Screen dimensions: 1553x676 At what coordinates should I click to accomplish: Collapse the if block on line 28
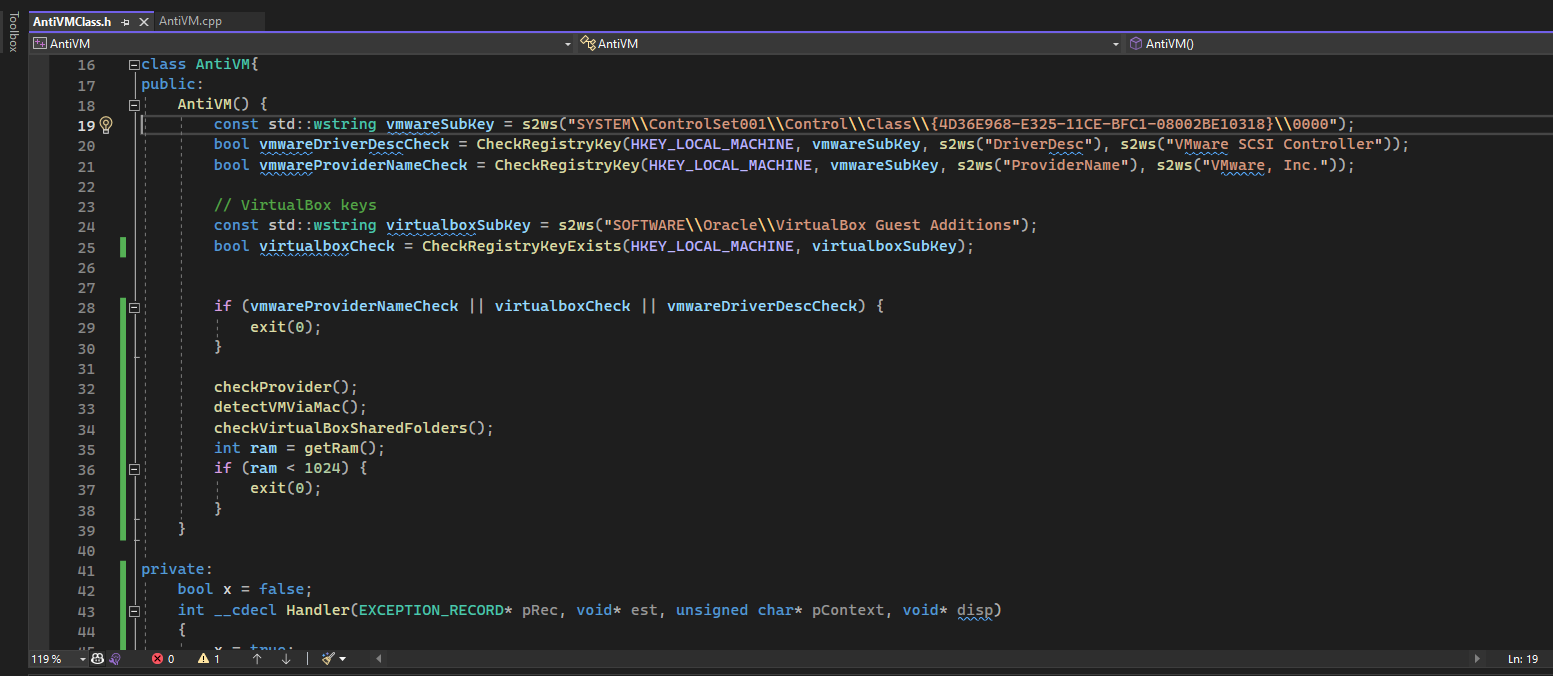click(x=134, y=306)
